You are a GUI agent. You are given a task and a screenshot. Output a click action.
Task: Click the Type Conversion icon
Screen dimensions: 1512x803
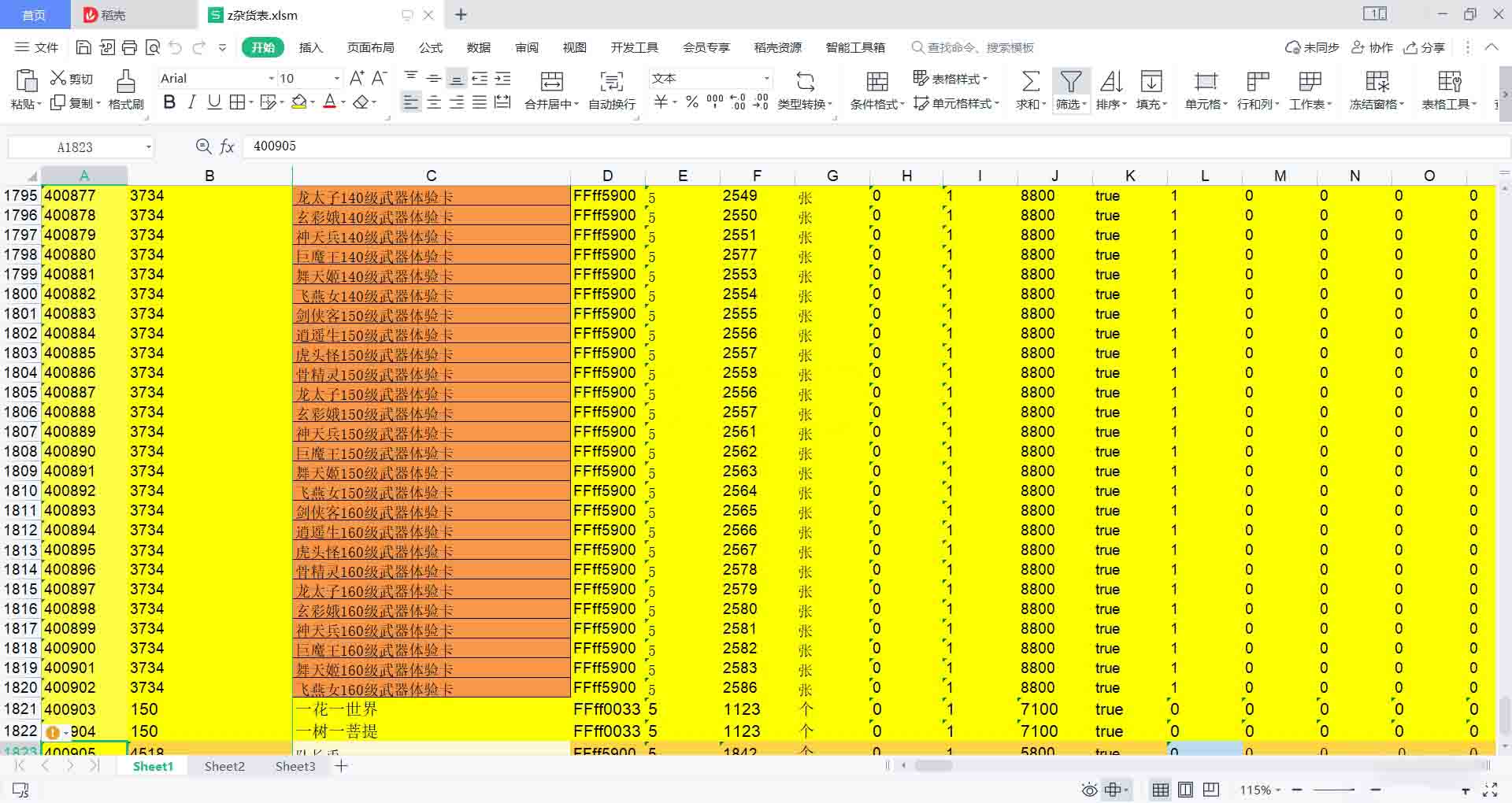pos(805,81)
